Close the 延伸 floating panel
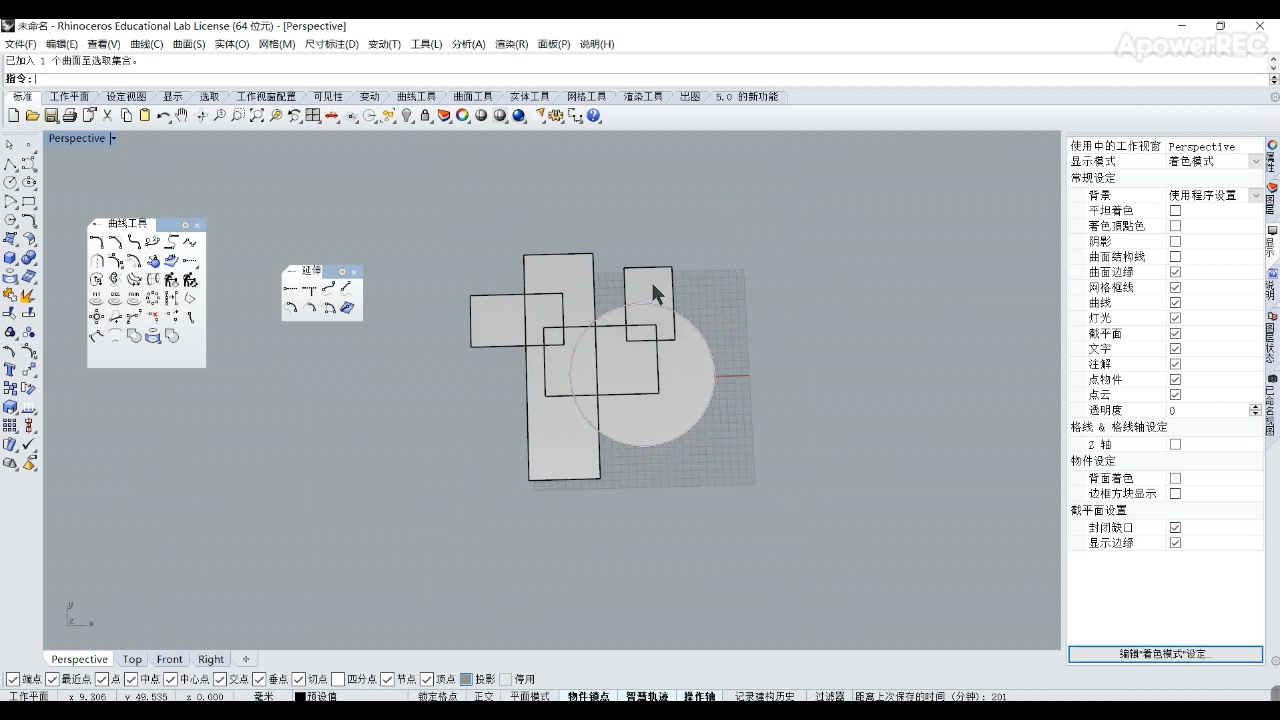1280x720 pixels. (354, 272)
